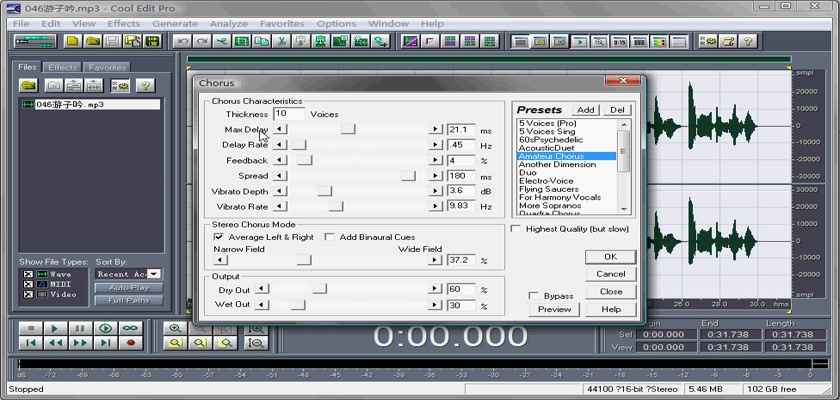Click Zoom In vertically icon
Viewport: 840px width, 400px height.
256,328
